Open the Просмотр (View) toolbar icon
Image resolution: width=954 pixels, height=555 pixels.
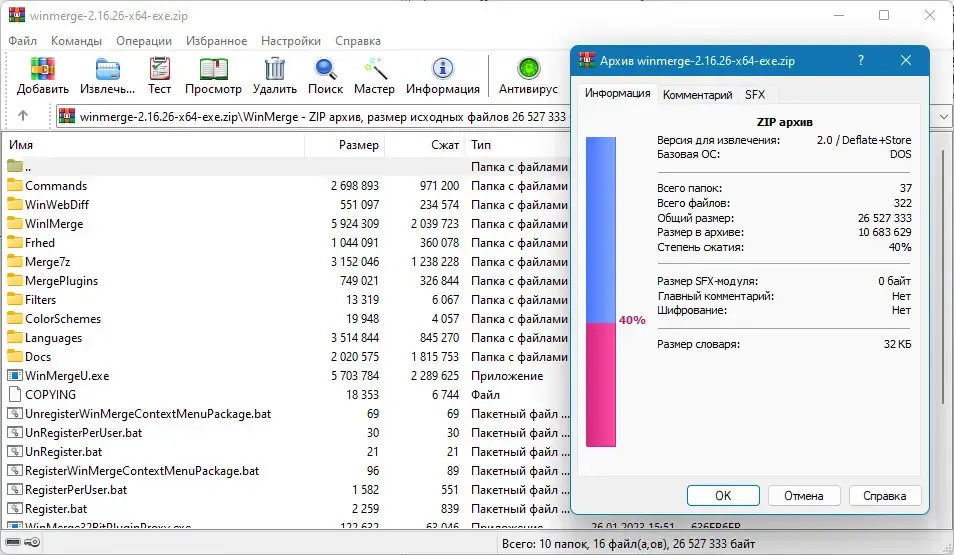214,69
